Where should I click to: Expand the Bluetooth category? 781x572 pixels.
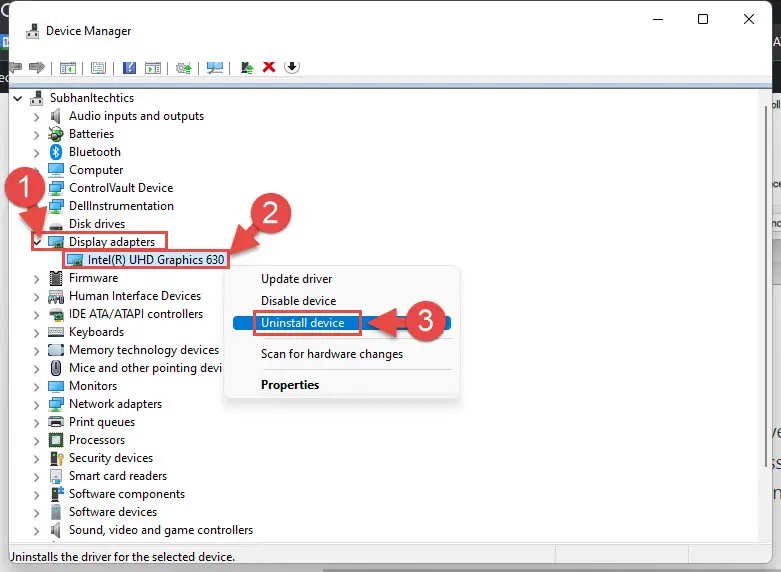(x=36, y=153)
